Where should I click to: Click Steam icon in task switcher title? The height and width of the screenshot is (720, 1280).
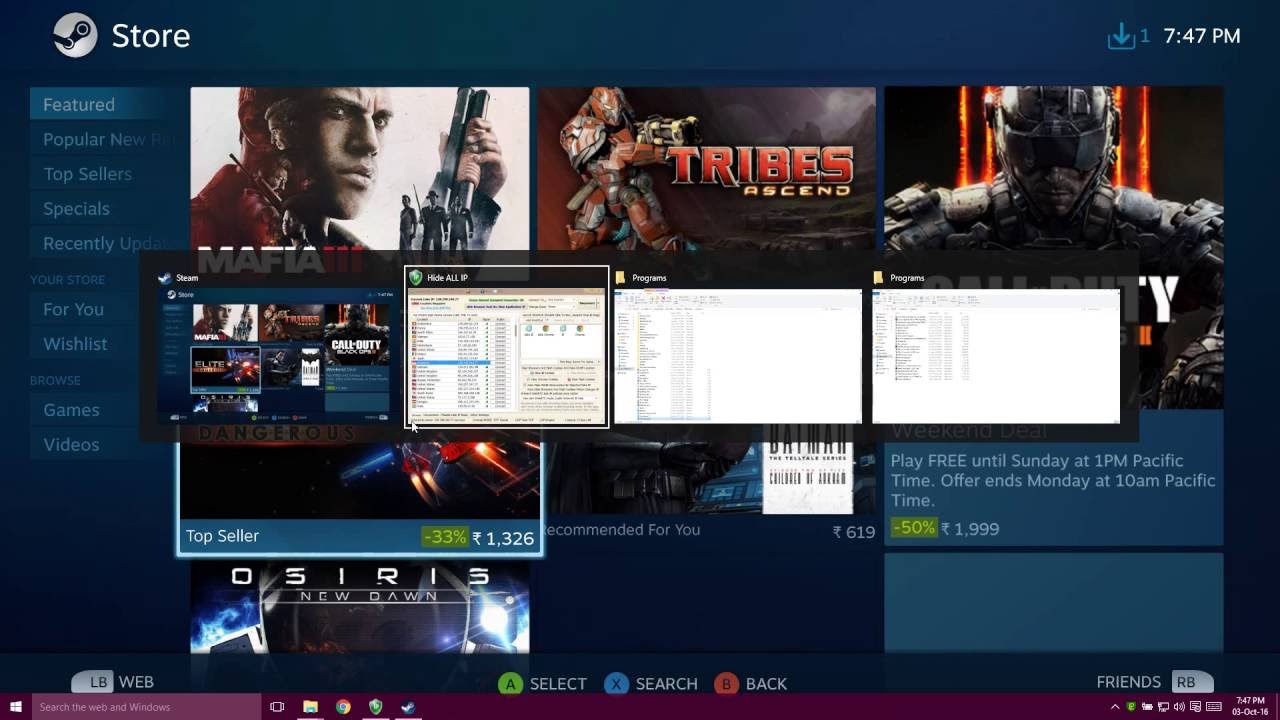166,278
